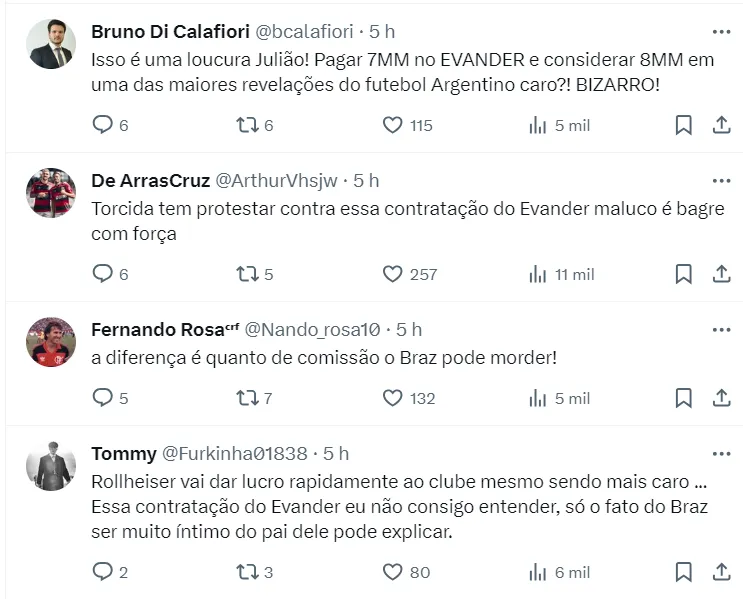Open more options for Bruno Di Calafiori's tweet

(x=721, y=31)
